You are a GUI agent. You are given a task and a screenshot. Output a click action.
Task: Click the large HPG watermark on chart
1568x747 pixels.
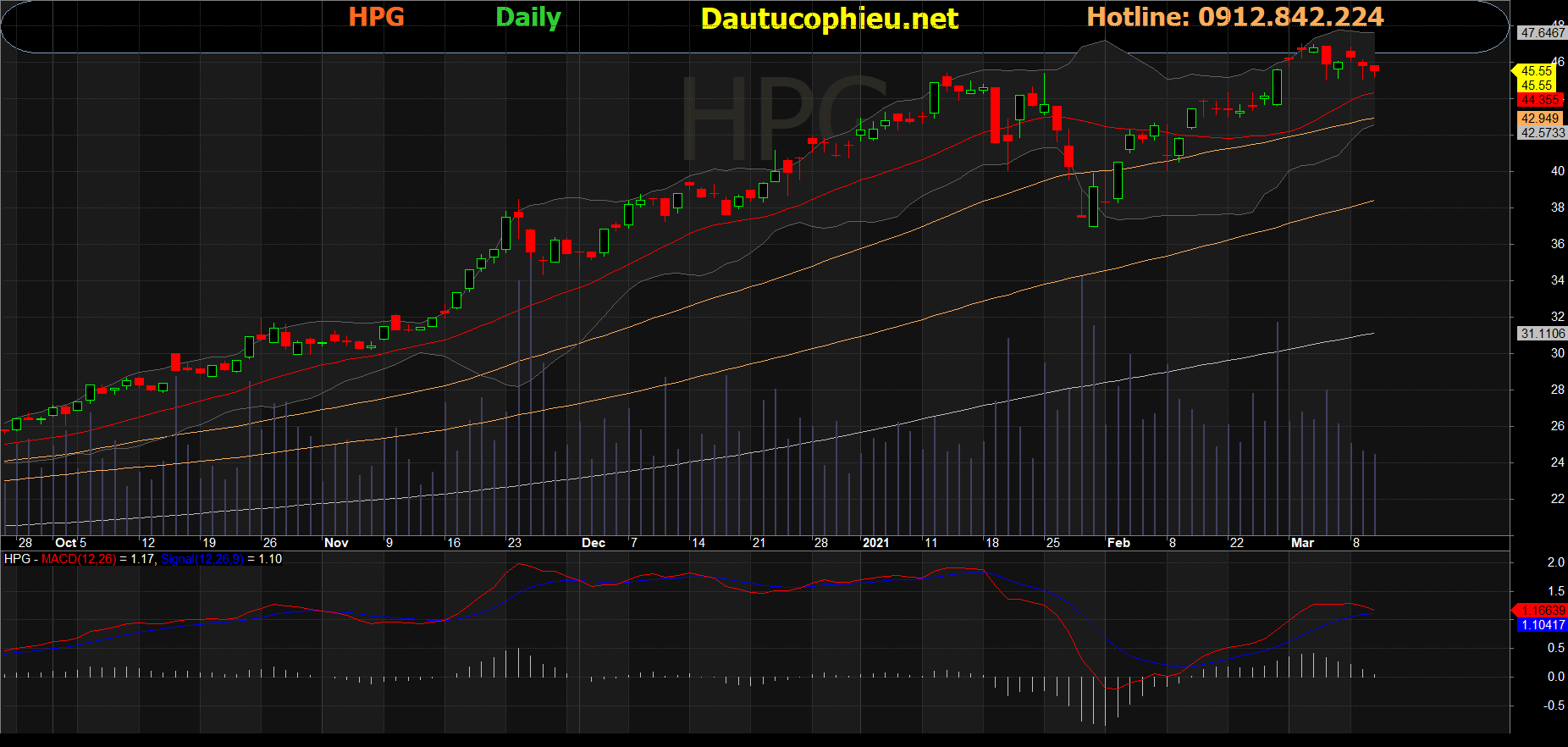(x=783, y=119)
